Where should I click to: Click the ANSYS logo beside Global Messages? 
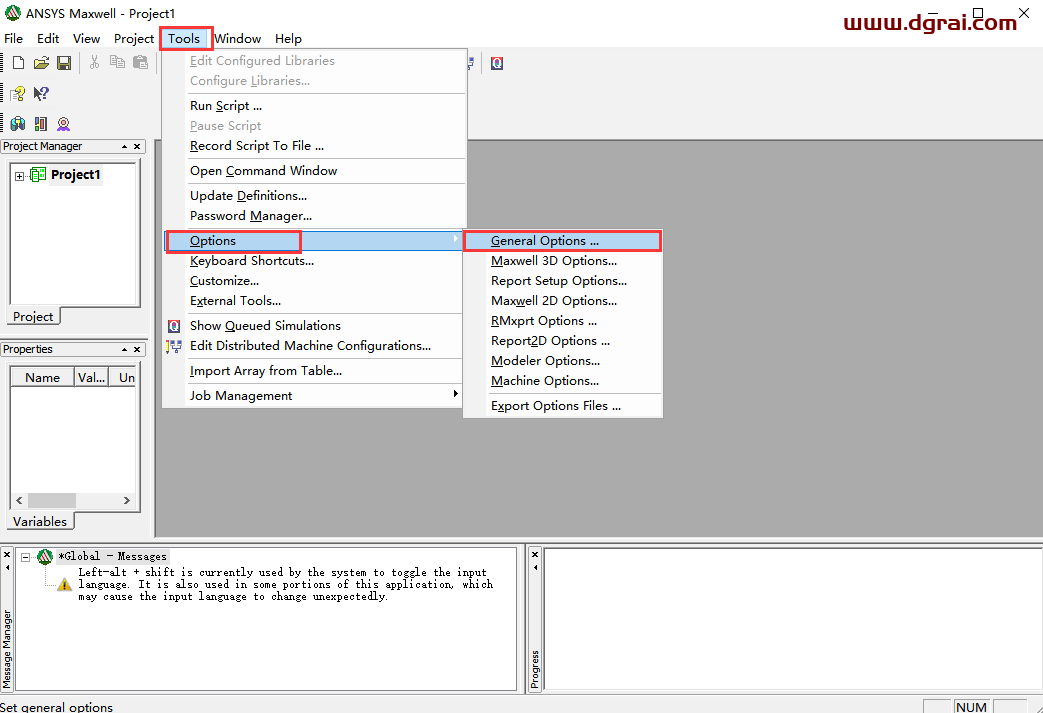pos(45,557)
